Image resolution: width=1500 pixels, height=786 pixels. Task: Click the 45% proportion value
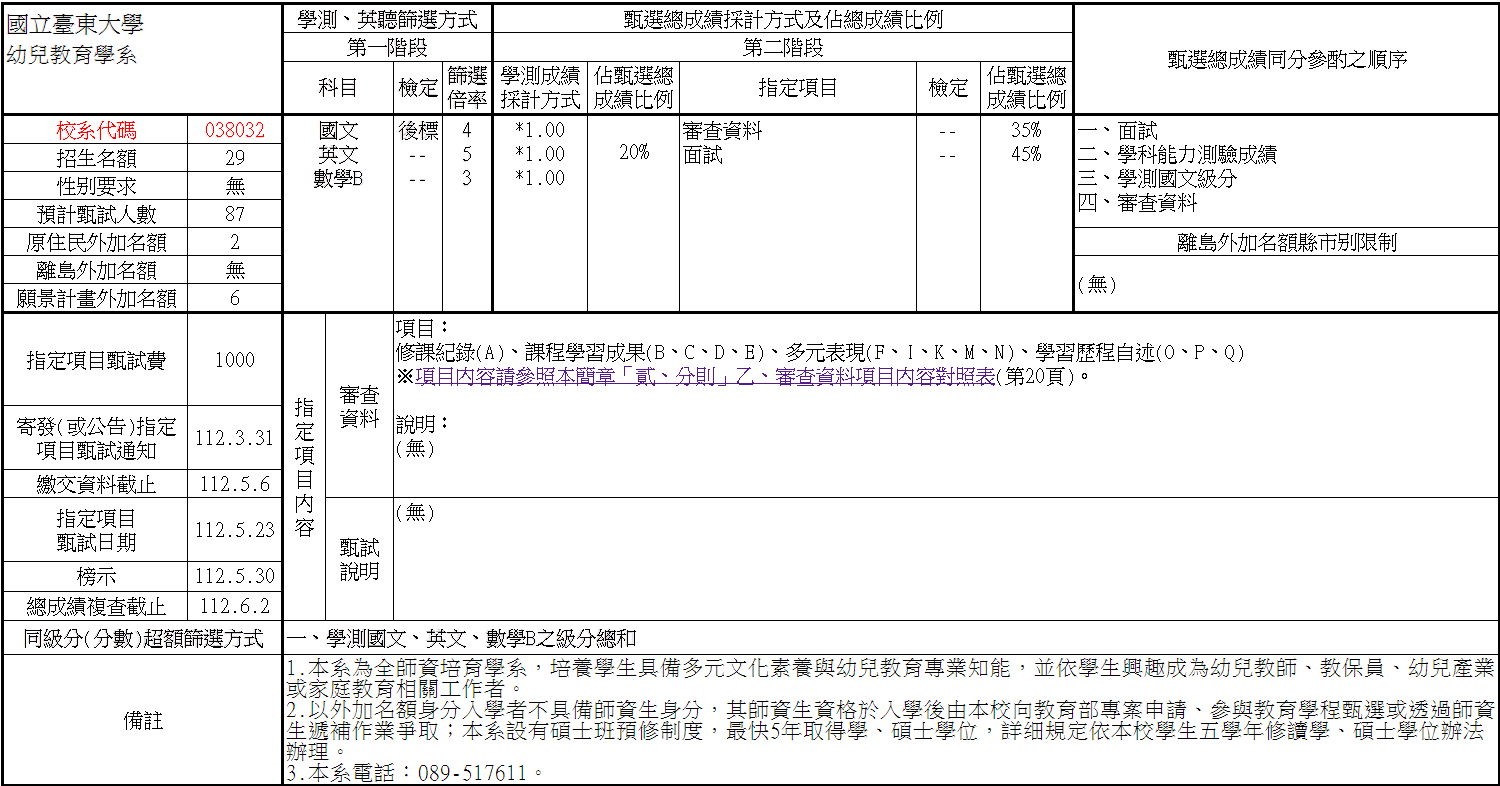(x=1026, y=154)
